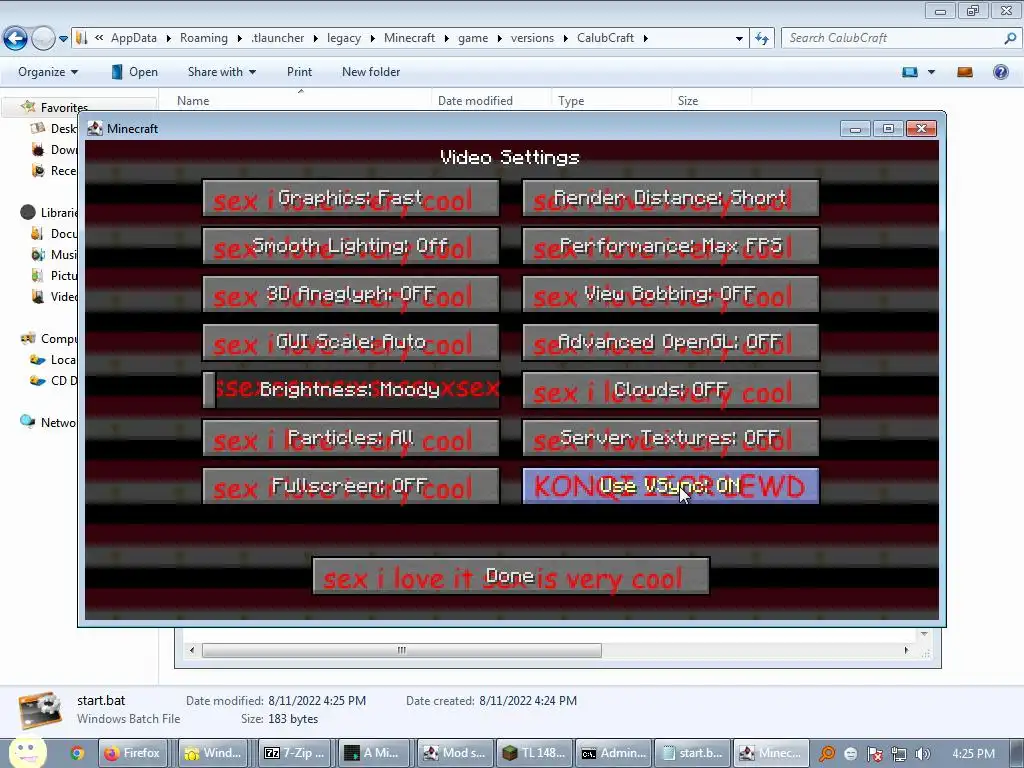Change Render Distance: Short setting

(671, 198)
